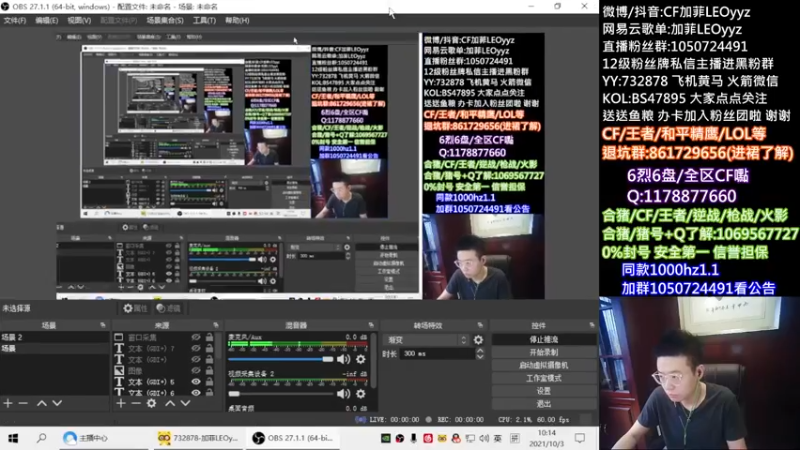Remove the selected source with the minus icon
The width and height of the screenshot is (800, 450).
[x=136, y=403]
